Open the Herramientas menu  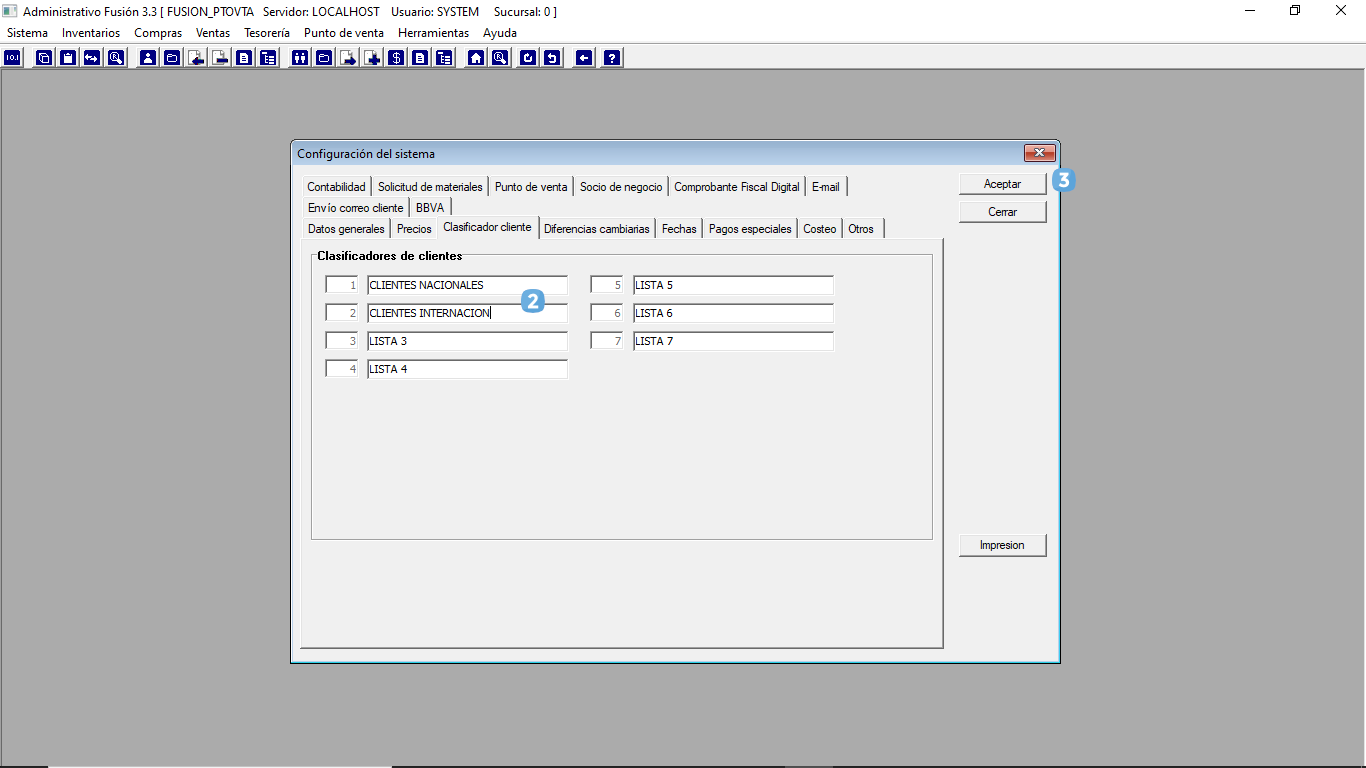(x=433, y=33)
